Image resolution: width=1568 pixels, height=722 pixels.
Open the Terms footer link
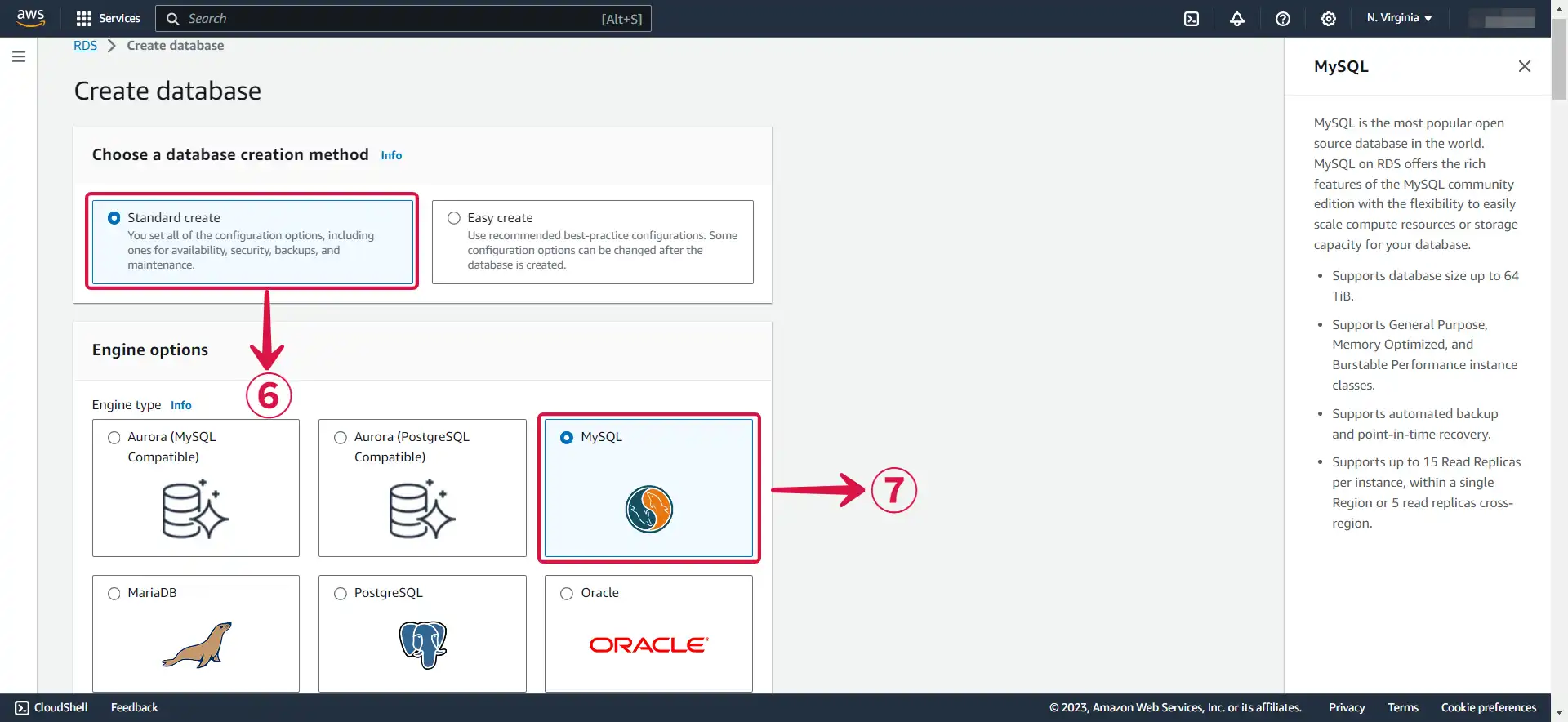pos(1403,708)
